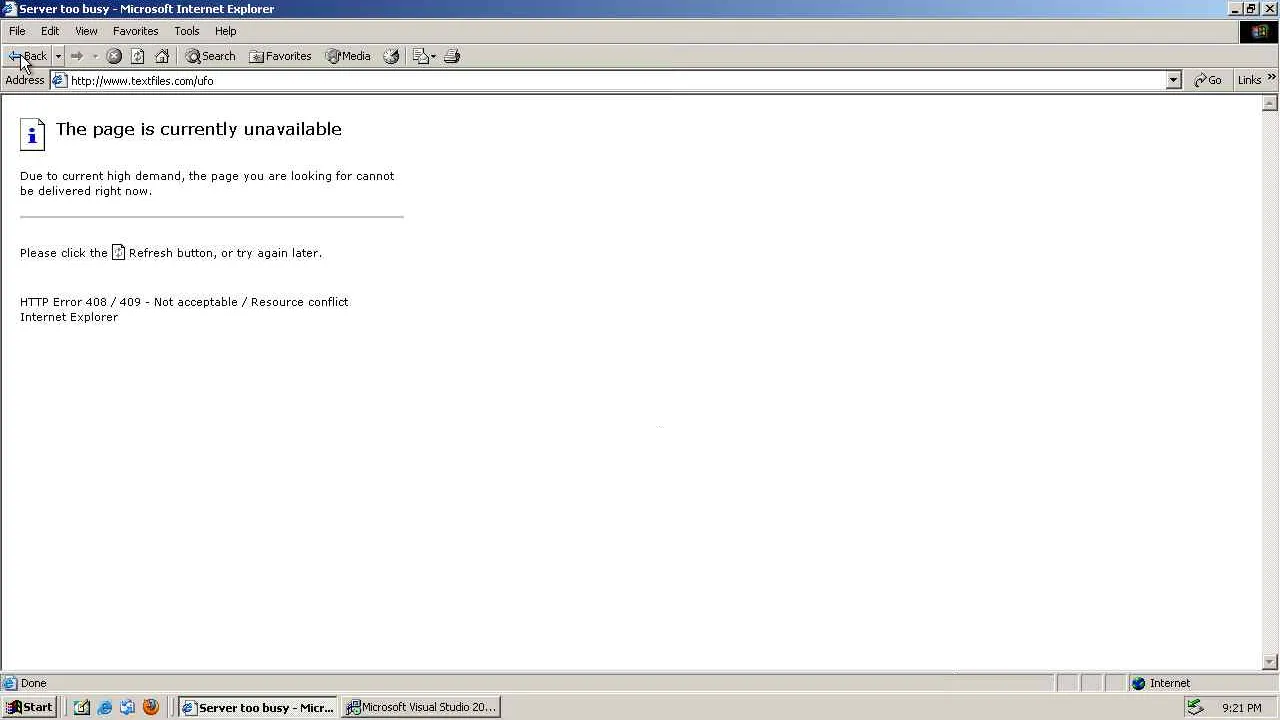Select the heading 'The page is currently unavailable'
Viewport: 1280px width, 720px height.
point(199,129)
